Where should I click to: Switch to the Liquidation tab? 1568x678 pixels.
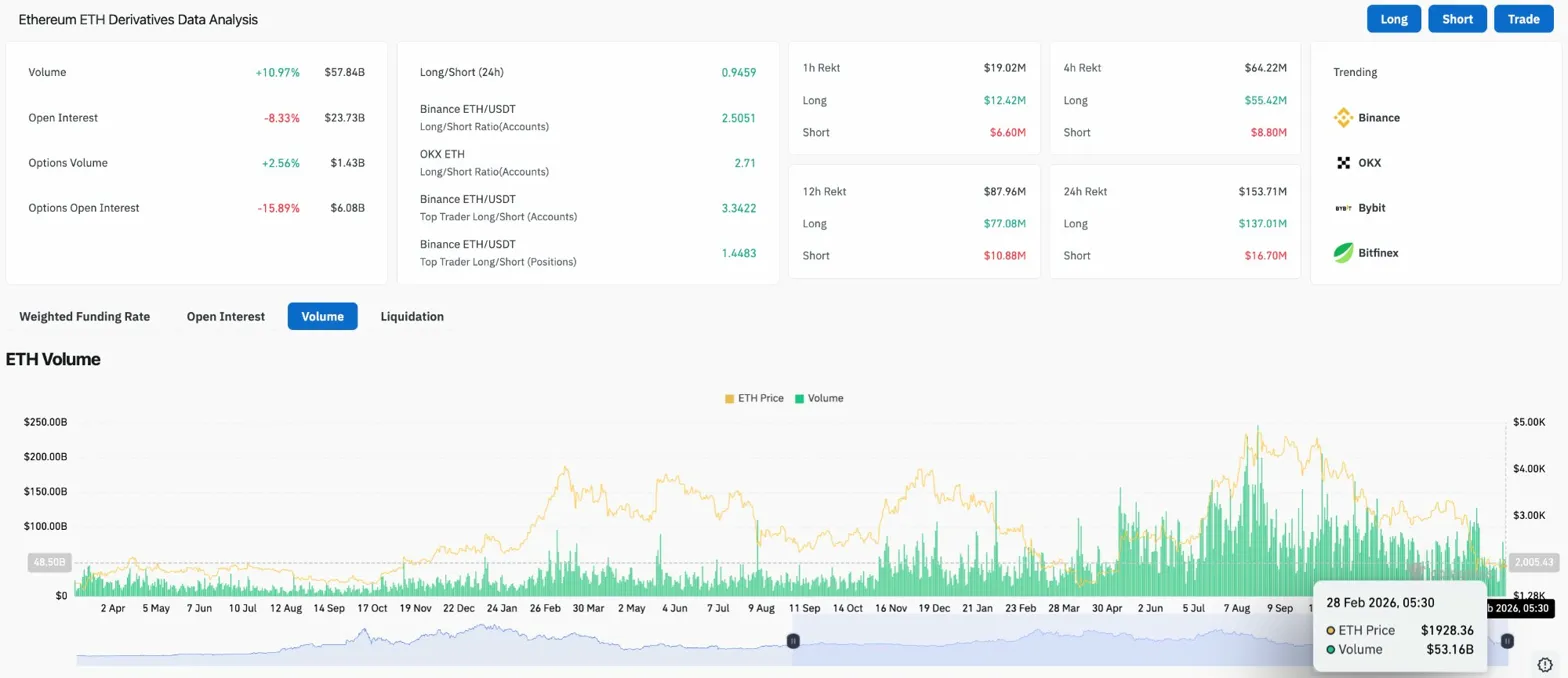point(412,316)
